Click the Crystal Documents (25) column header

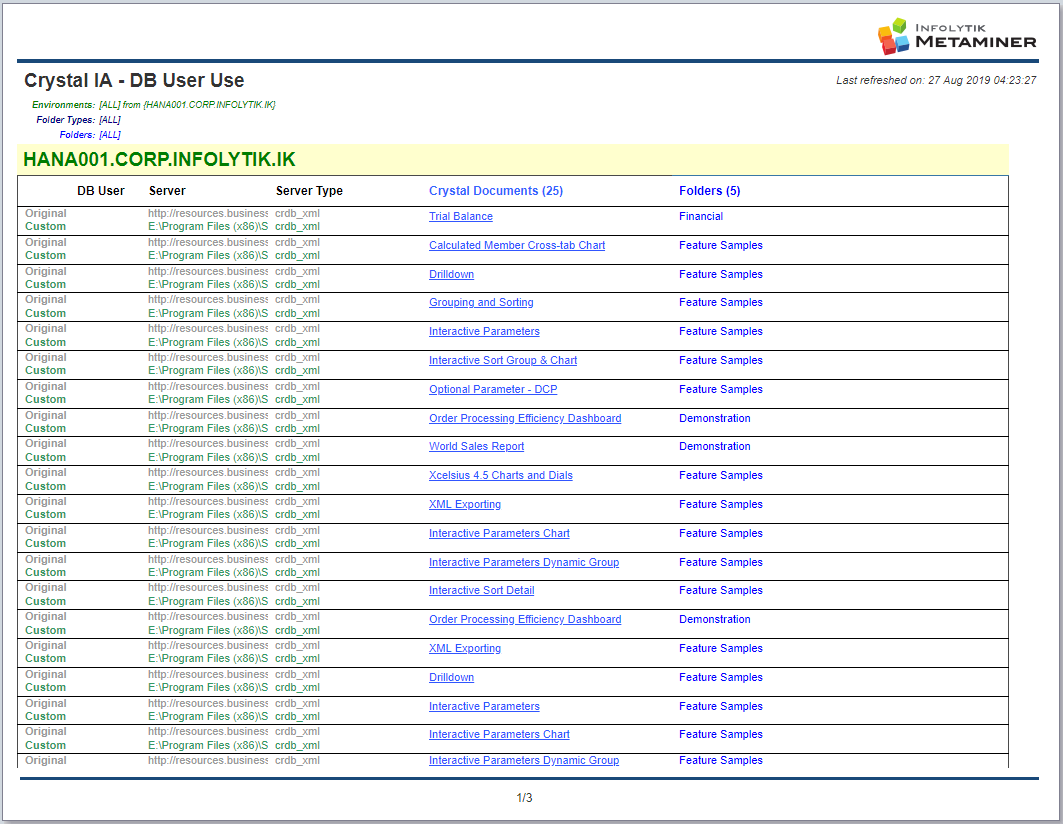point(496,191)
